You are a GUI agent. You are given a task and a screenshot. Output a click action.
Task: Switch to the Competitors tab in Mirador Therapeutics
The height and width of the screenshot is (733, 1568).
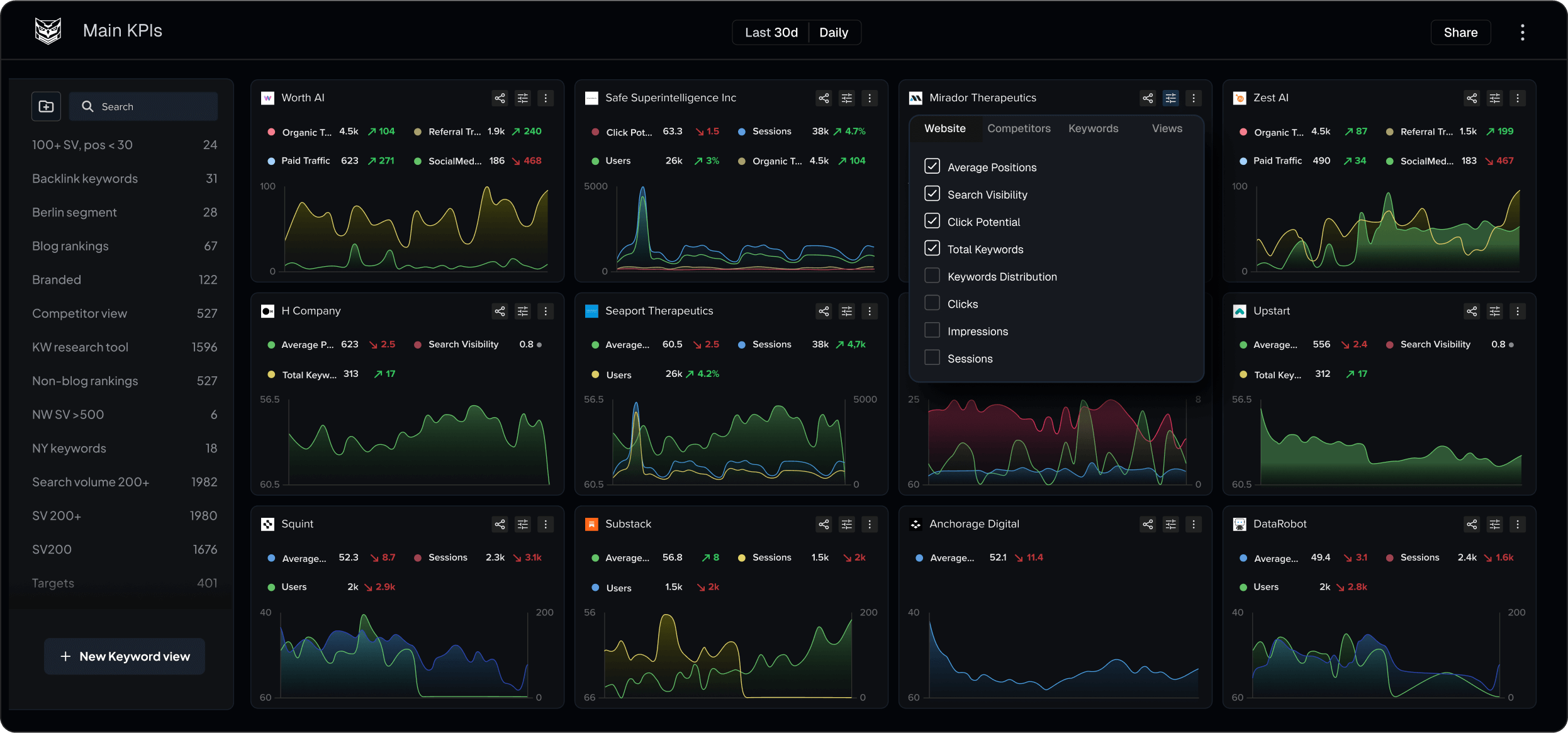point(1019,127)
